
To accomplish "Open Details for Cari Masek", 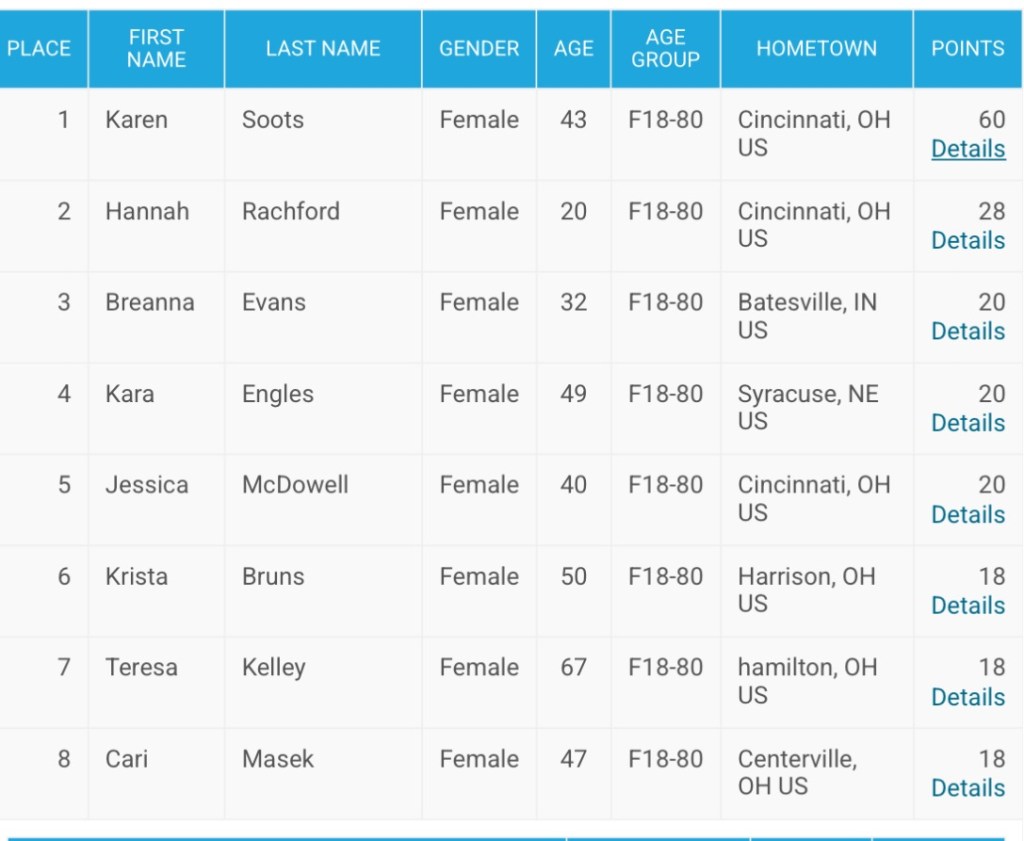I will [967, 788].
